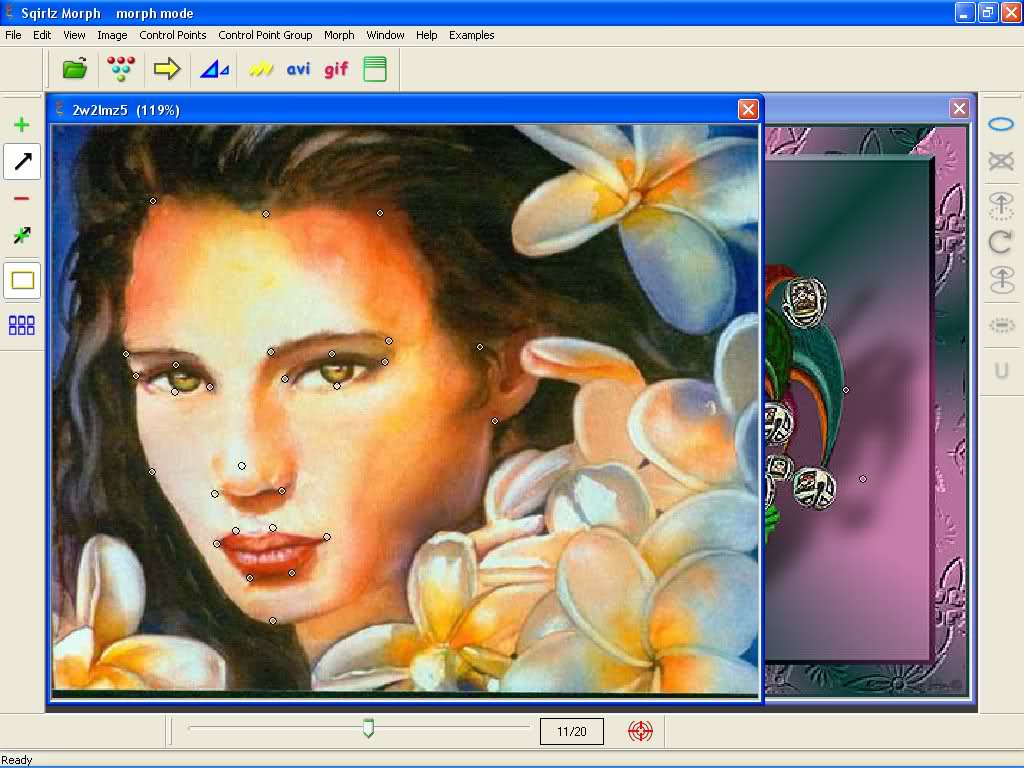Image resolution: width=1024 pixels, height=768 pixels.
Task: Click the blue grid tile icon
Action: 22,325
